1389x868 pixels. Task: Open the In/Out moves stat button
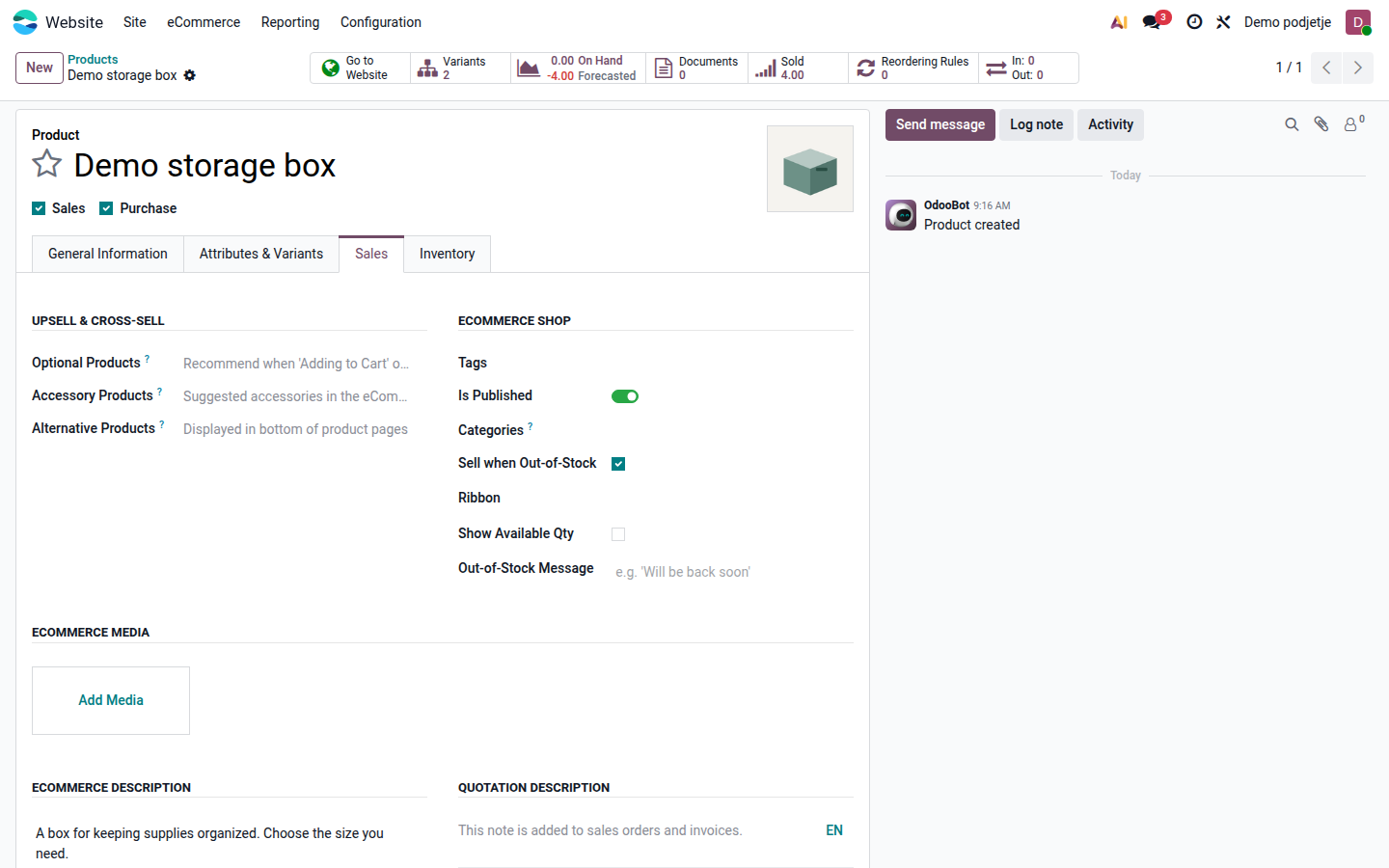[x=1028, y=68]
